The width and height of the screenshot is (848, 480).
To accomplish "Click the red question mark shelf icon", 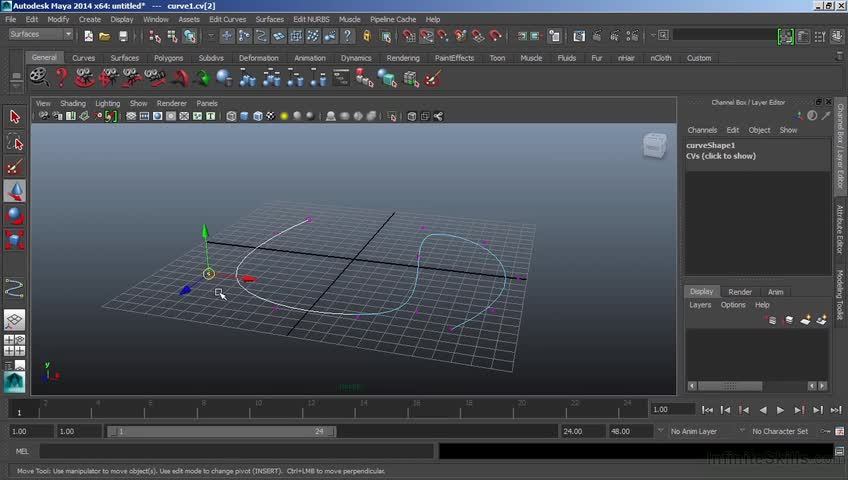I will pyautogui.click(x=62, y=78).
